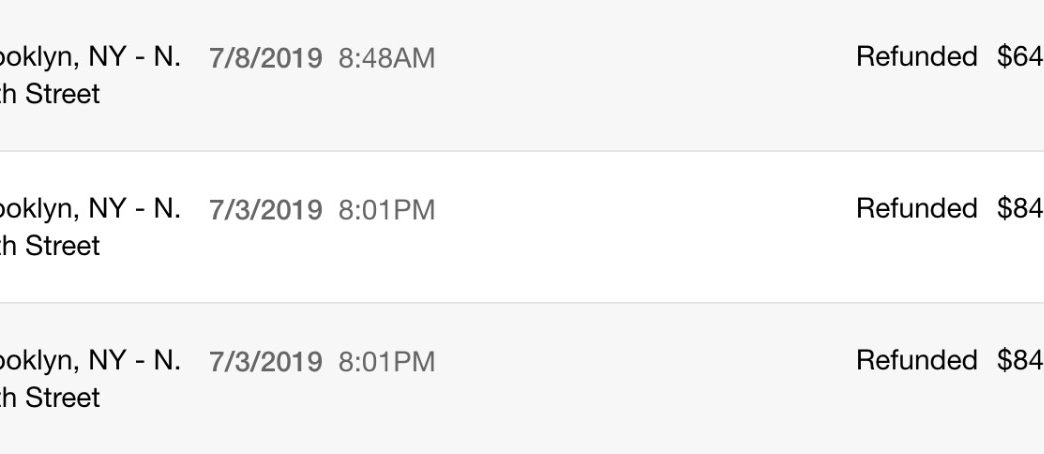Open Refunded status in white middle row
Screen dimensions: 1044x454
point(917,208)
